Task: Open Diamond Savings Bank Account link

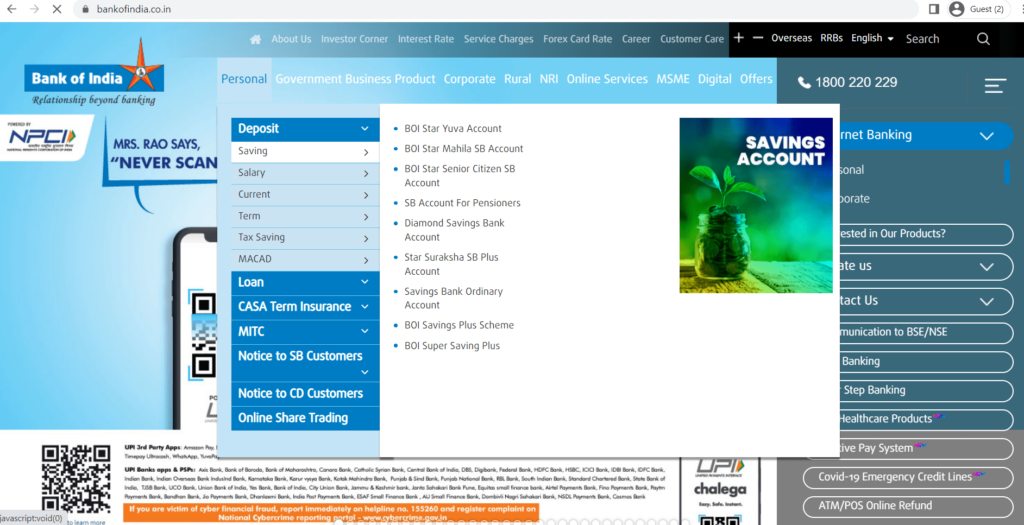Action: tap(455, 230)
